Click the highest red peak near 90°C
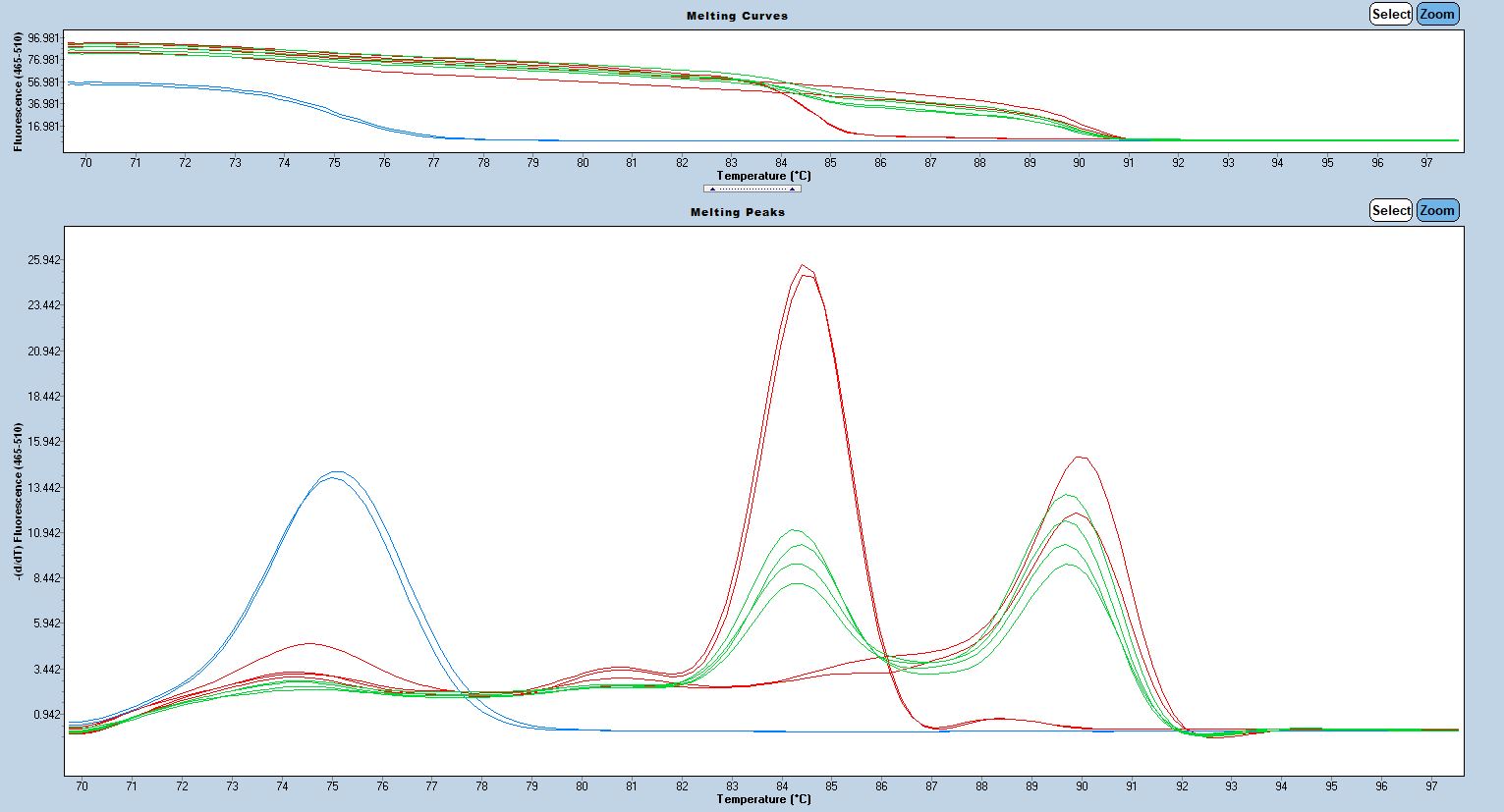The width and height of the screenshot is (1504, 812). (x=1081, y=457)
